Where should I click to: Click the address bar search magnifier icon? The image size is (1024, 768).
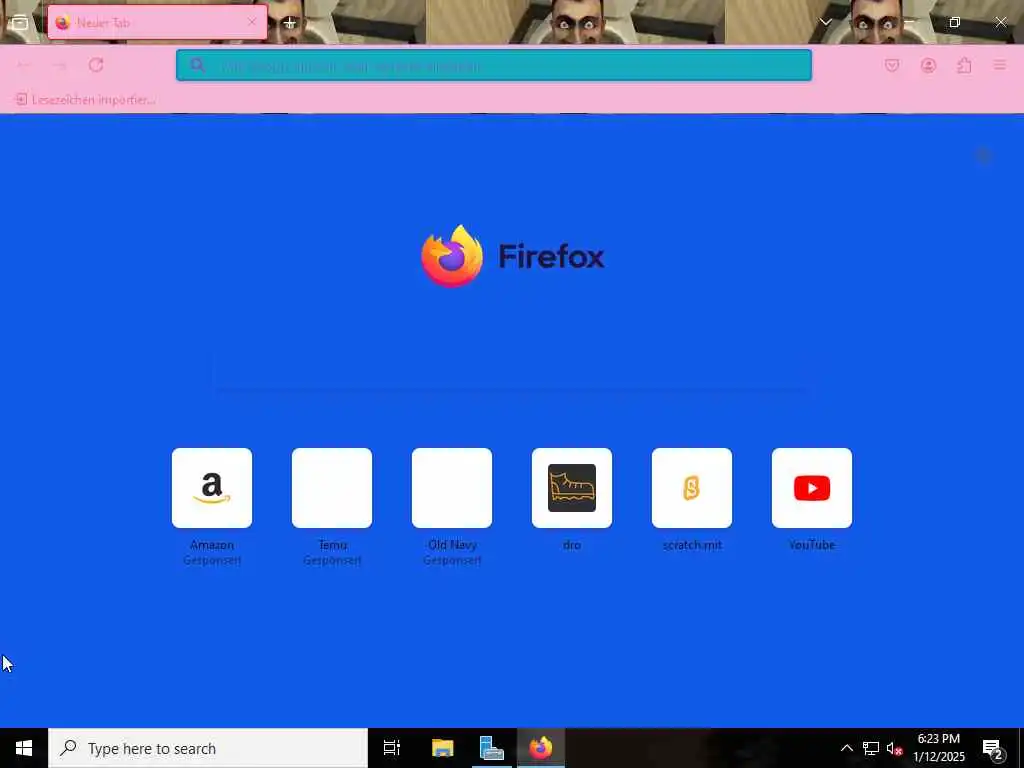click(197, 65)
